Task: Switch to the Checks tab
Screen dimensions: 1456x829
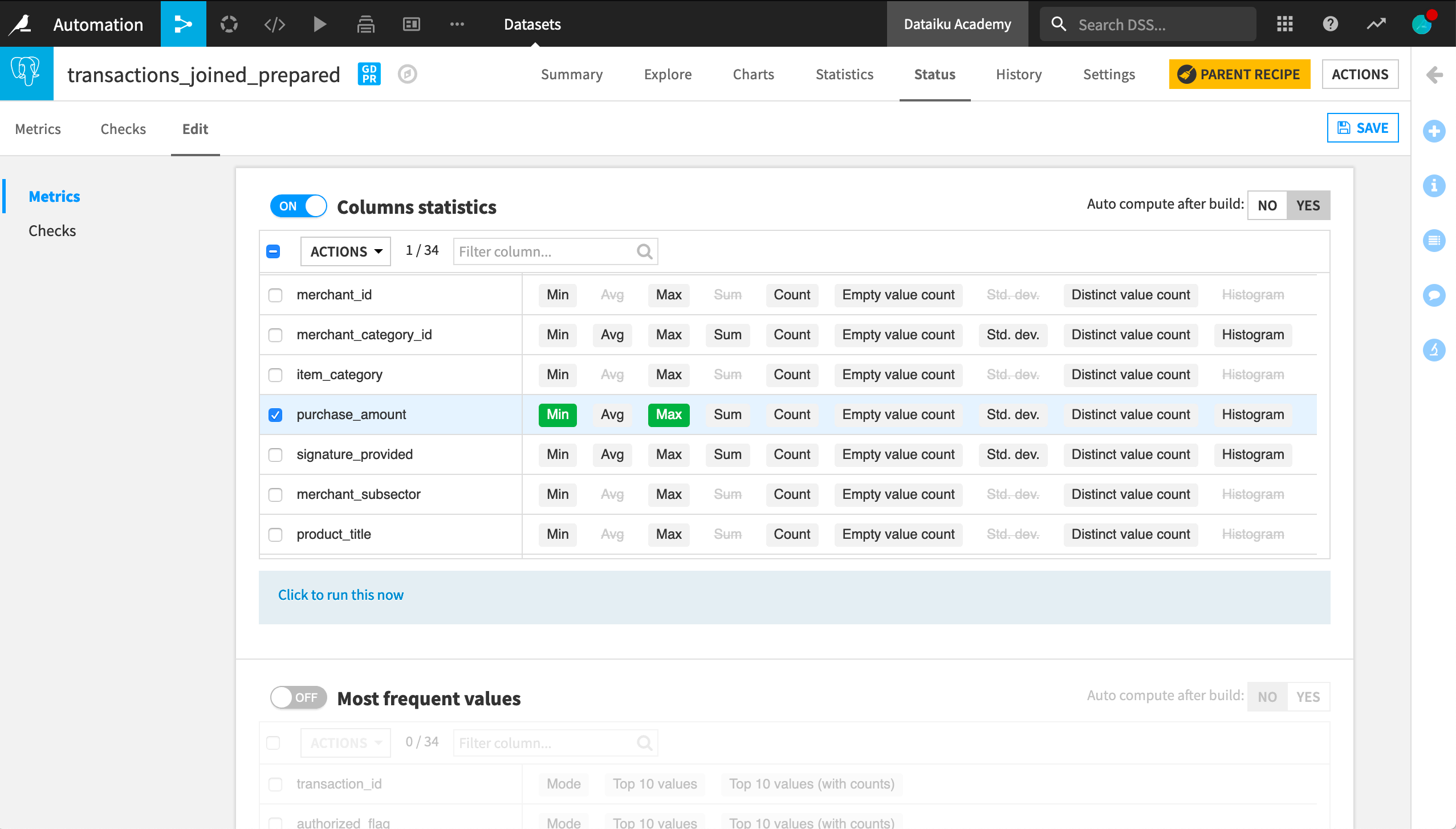Action: point(123,129)
